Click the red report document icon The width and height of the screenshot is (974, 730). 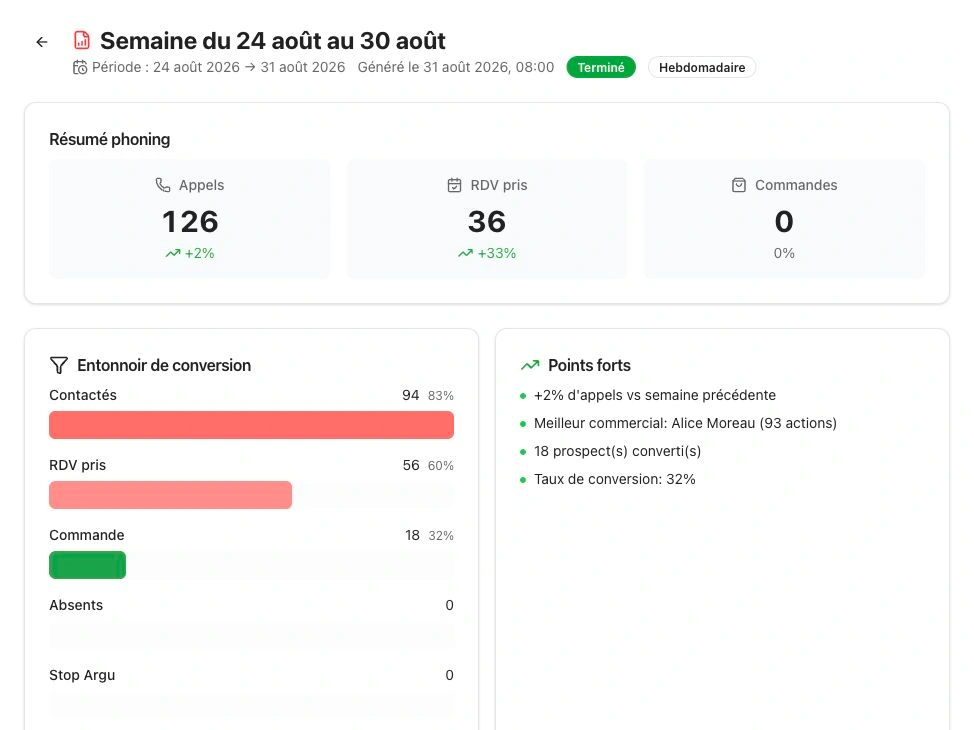(x=82, y=40)
